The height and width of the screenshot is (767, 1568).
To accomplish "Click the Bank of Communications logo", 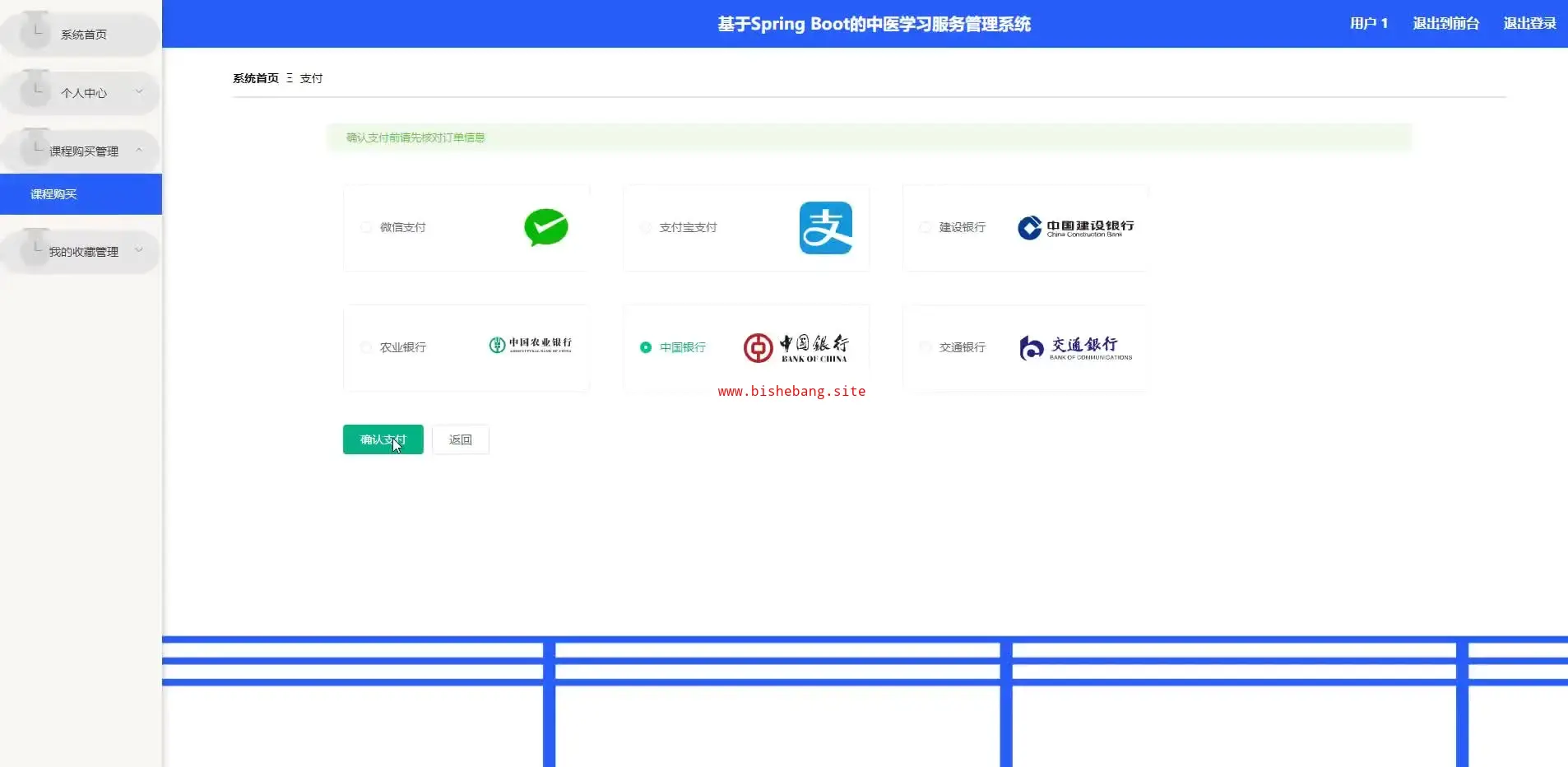I will pyautogui.click(x=1076, y=348).
